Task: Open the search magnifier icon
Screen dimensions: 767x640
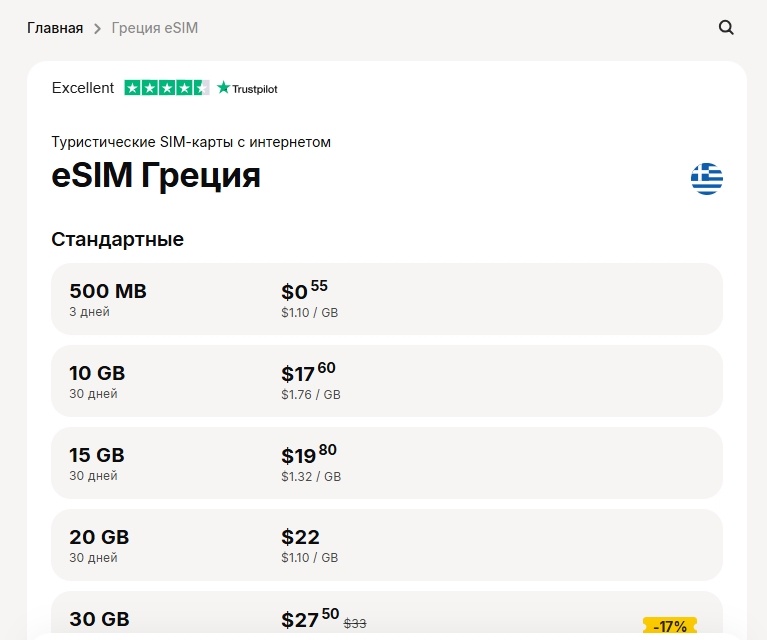Action: [x=726, y=27]
